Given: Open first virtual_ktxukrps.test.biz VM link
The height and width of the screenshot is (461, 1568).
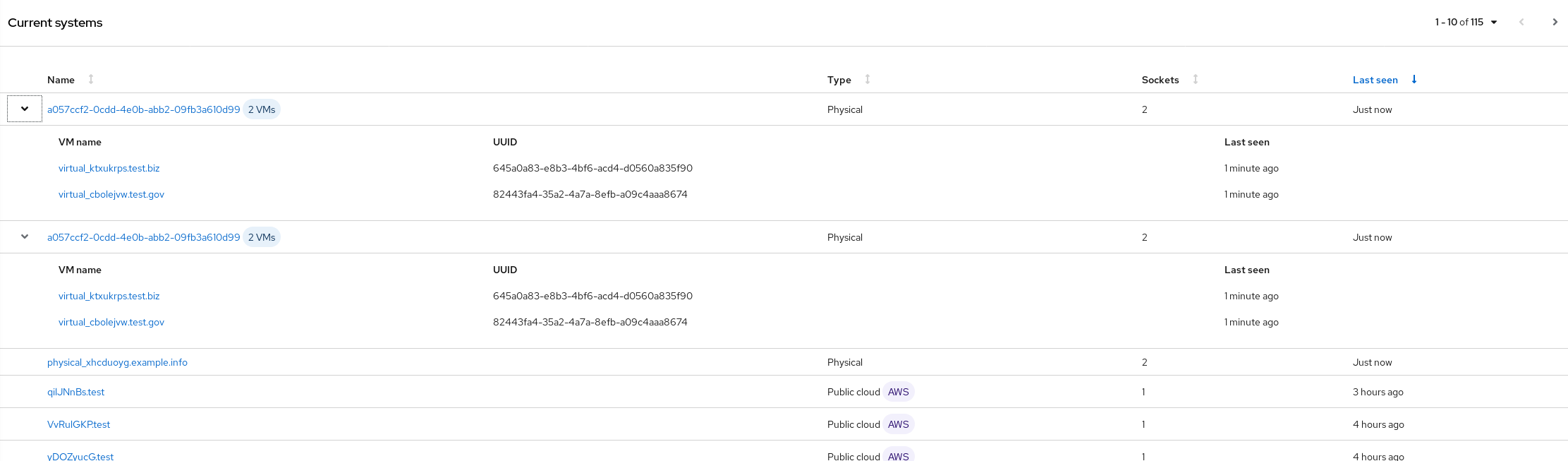Looking at the screenshot, I should click(109, 168).
